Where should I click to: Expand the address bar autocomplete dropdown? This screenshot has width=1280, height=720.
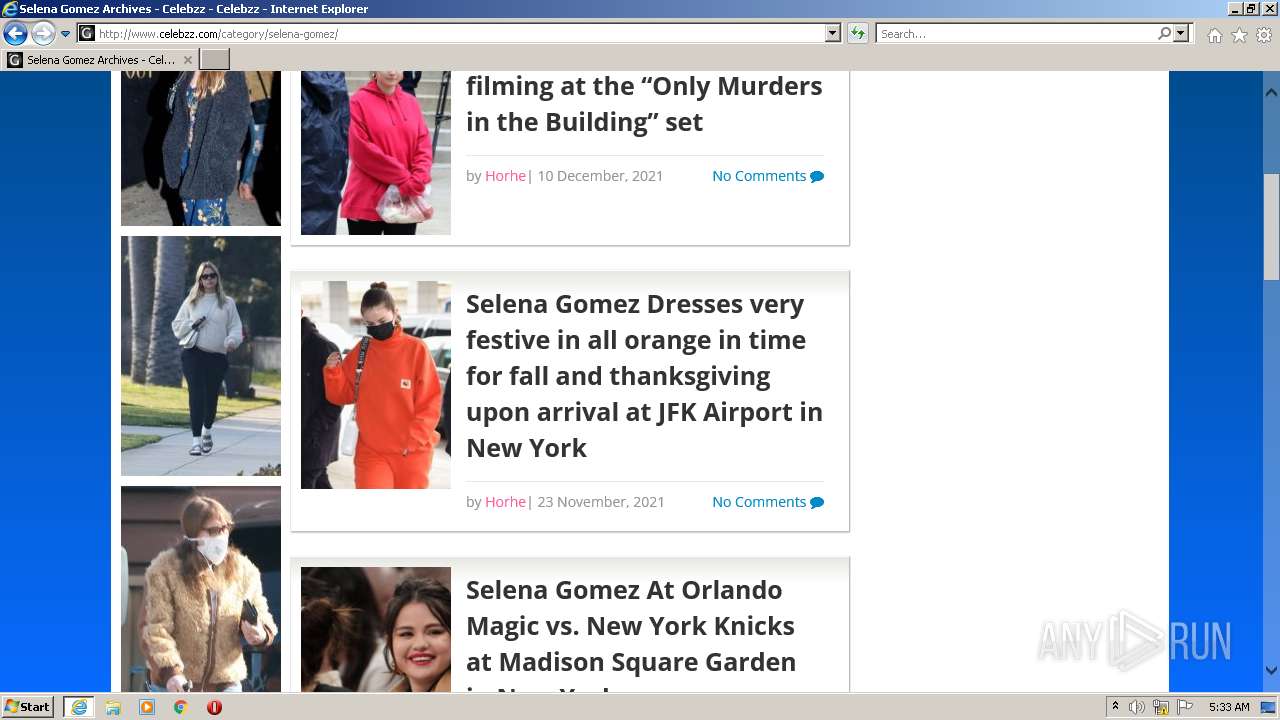pyautogui.click(x=833, y=34)
